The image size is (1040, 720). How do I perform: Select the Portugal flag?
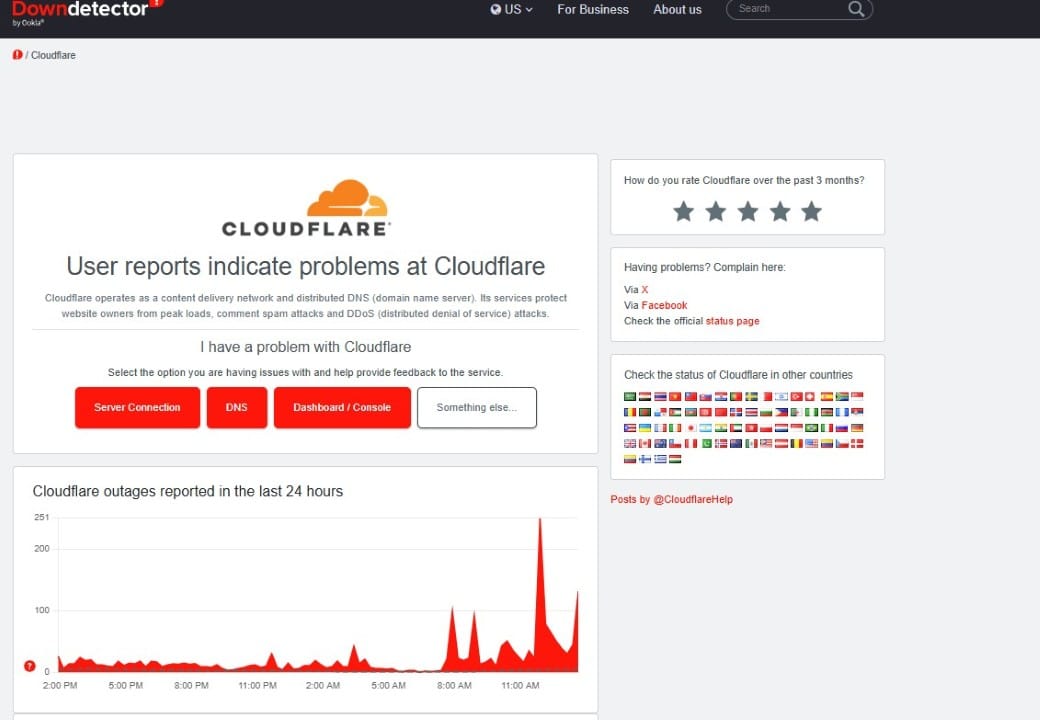736,396
